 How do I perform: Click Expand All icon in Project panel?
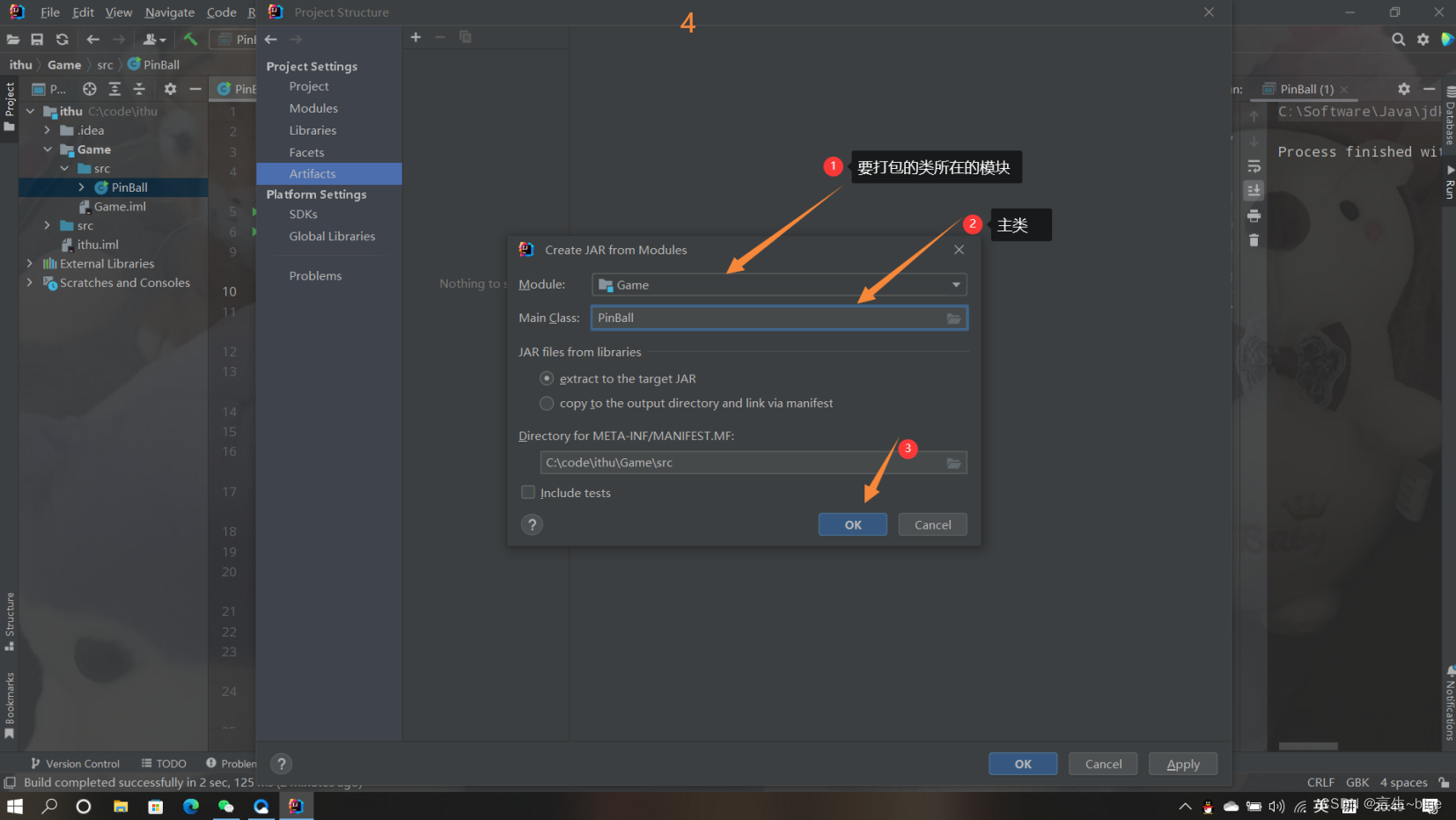point(114,89)
